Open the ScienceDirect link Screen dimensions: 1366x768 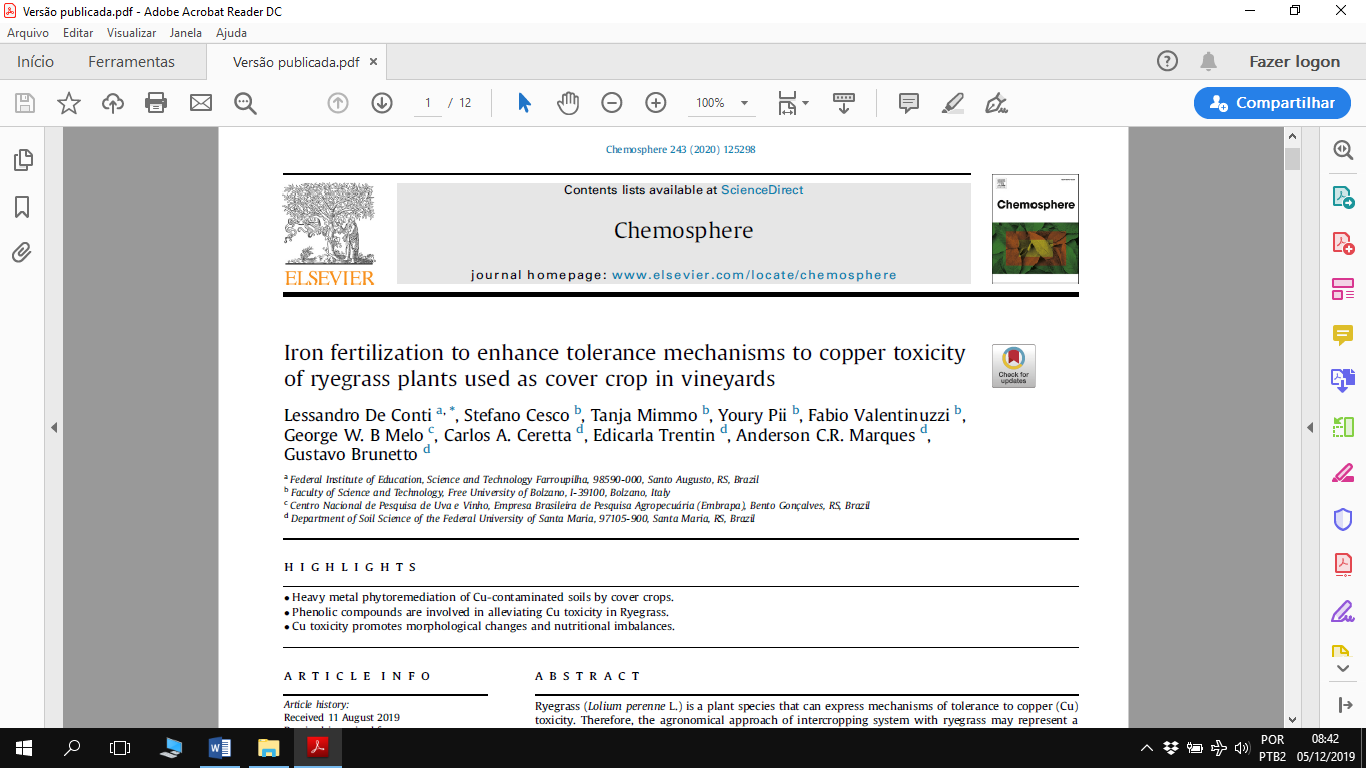coord(762,190)
